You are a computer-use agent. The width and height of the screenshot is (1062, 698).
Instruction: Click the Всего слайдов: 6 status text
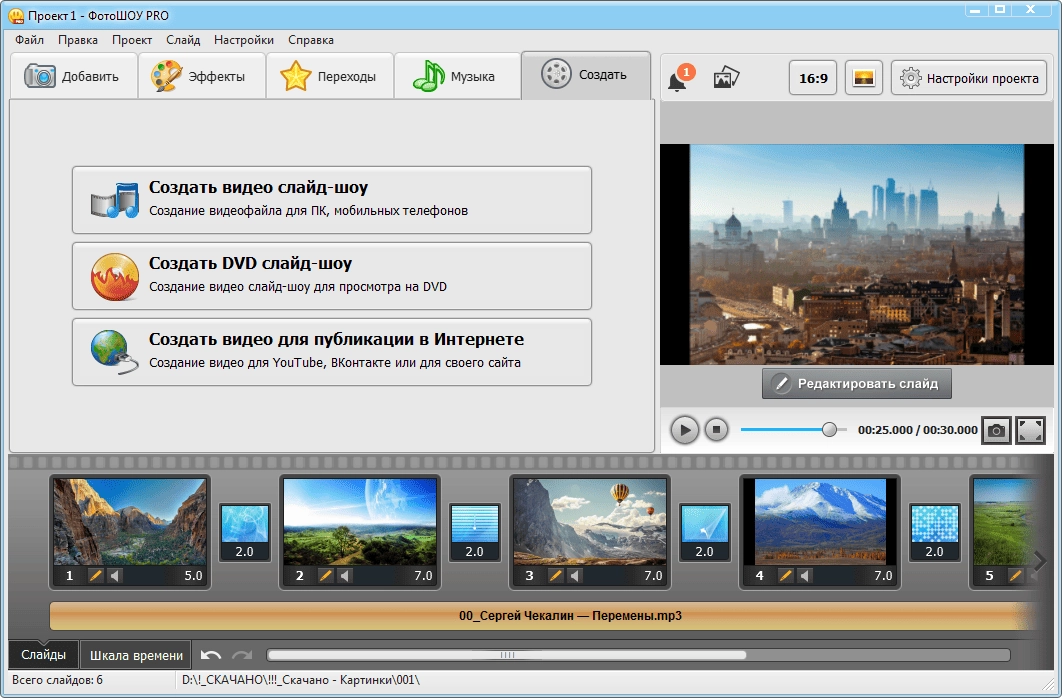[x=58, y=680]
